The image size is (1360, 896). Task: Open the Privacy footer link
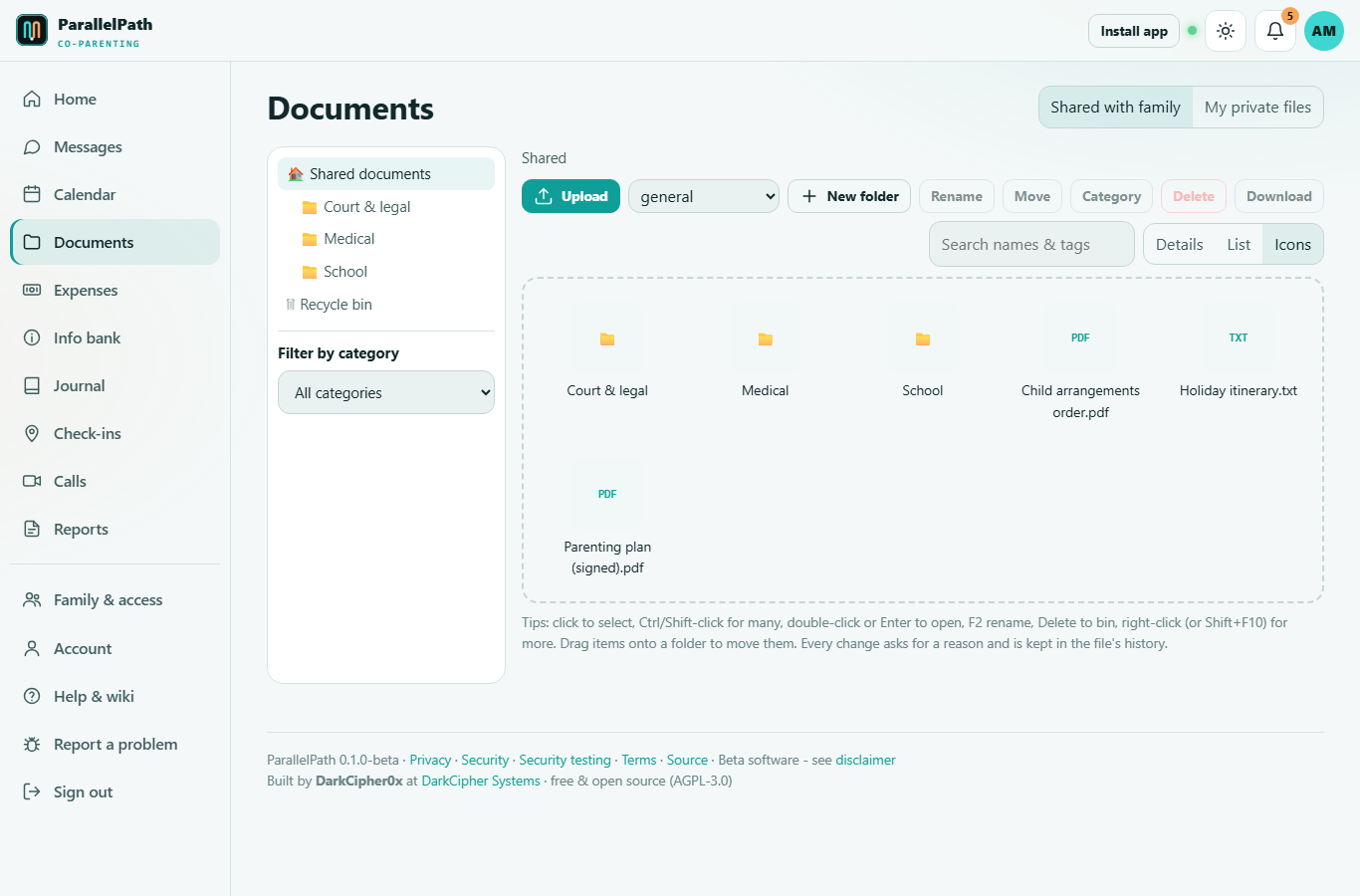(x=430, y=760)
